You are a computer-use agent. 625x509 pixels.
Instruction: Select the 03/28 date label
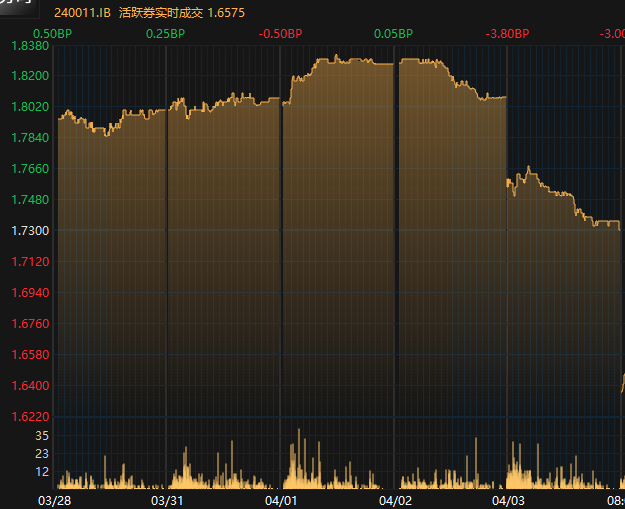tap(55, 501)
